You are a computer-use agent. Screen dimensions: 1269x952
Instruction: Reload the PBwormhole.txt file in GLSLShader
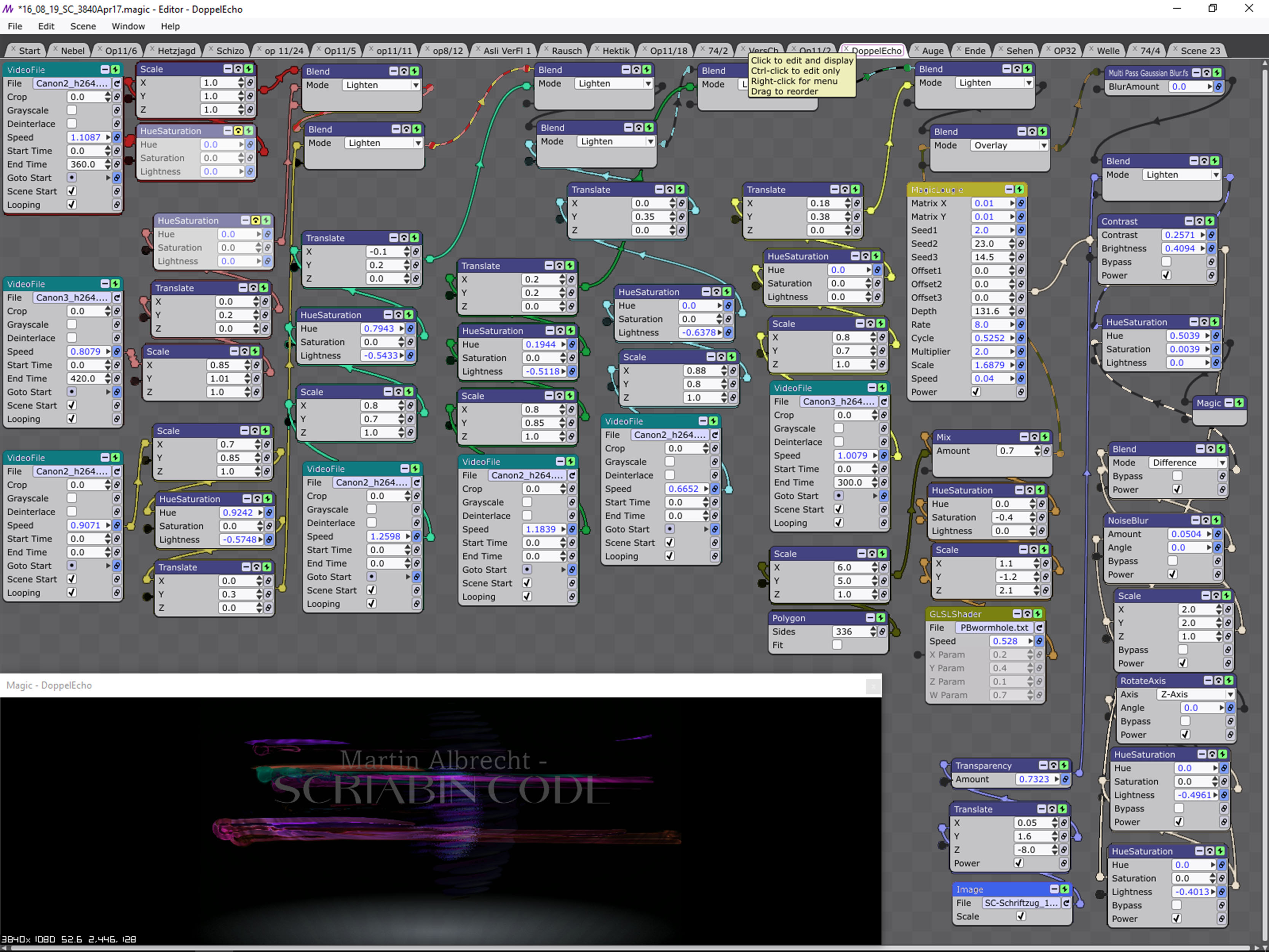tap(1039, 628)
